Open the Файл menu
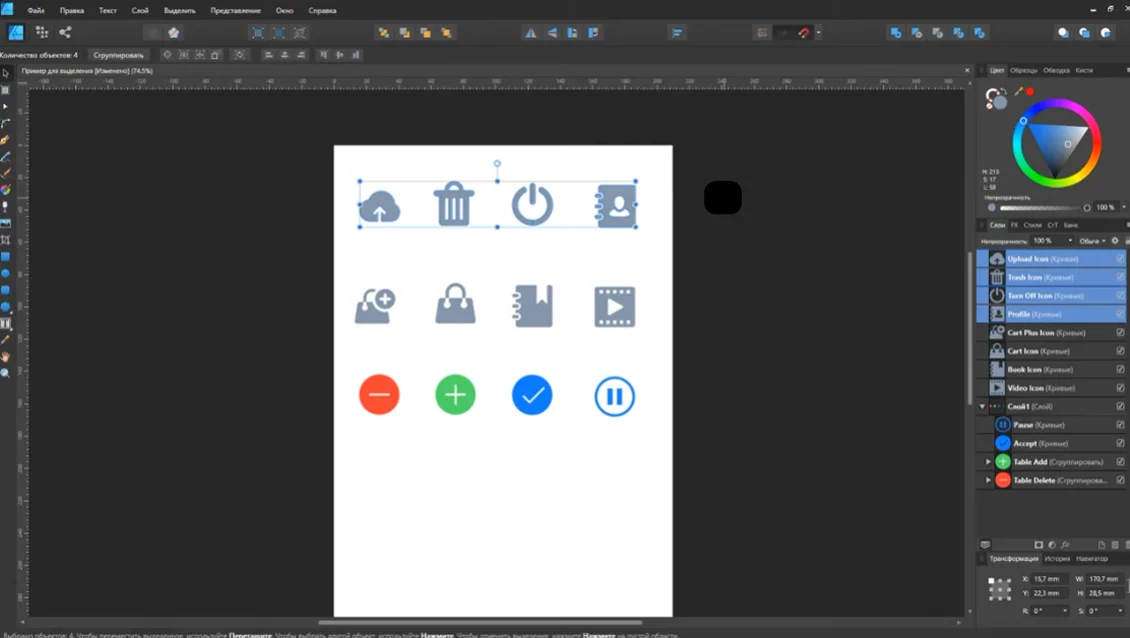Viewport: 1130px width, 638px height. tap(35, 11)
